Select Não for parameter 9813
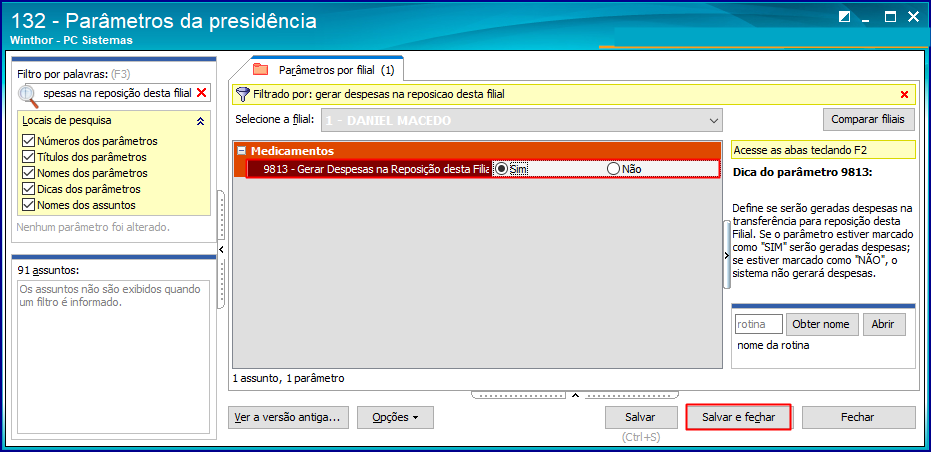This screenshot has height=452, width=931. coord(613,169)
